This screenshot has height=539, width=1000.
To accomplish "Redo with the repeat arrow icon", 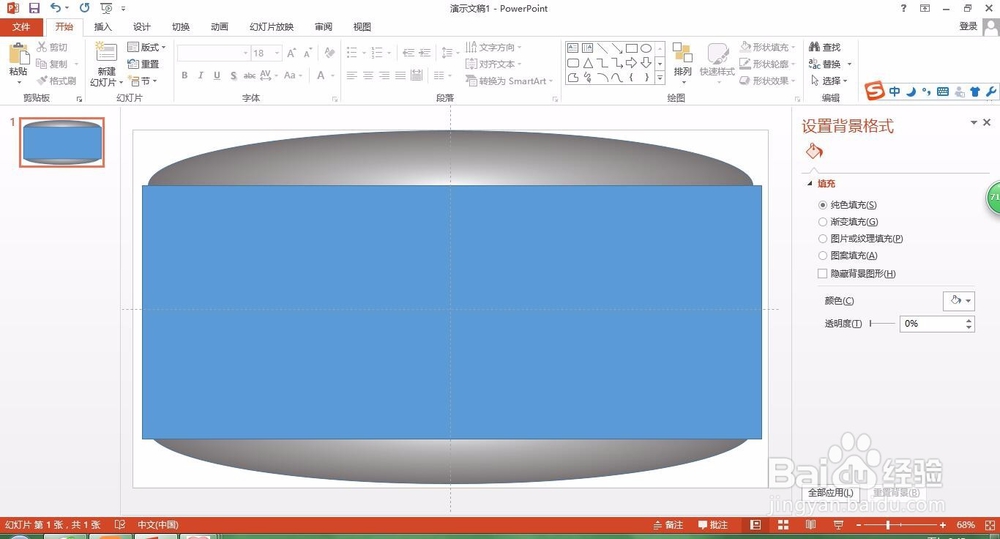I will (x=84, y=8).
